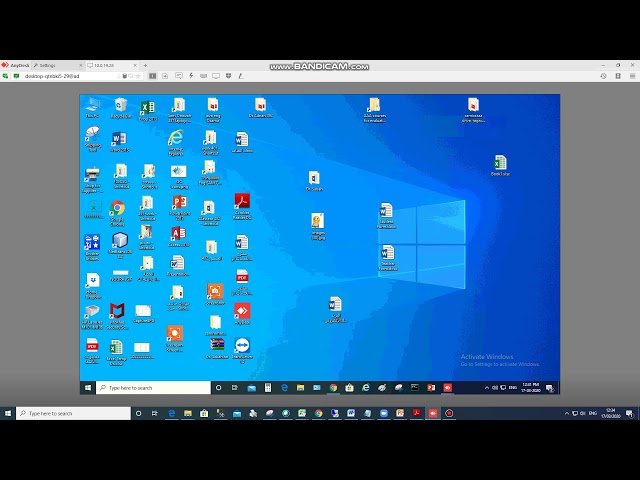
Task: Select McAfee Security shortcut on remote desktop
Action: pyautogui.click(x=117, y=316)
